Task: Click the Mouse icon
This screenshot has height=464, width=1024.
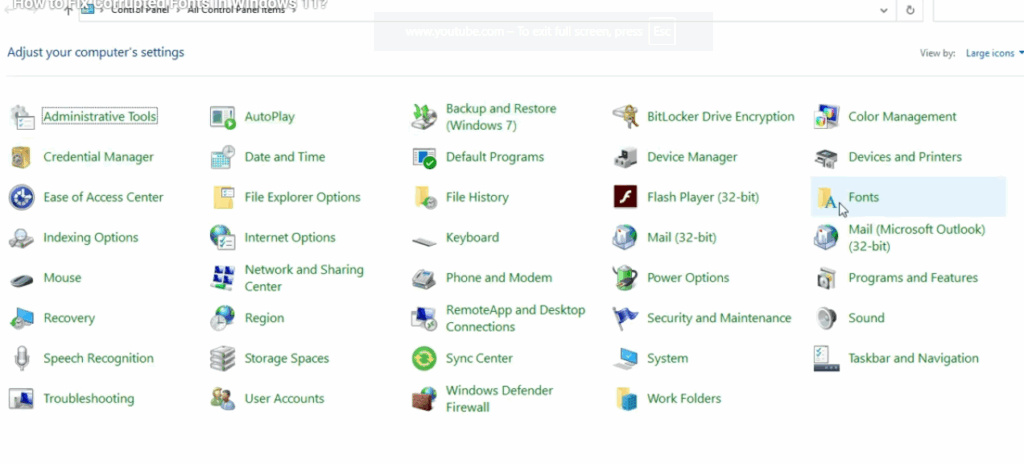Action: point(22,280)
